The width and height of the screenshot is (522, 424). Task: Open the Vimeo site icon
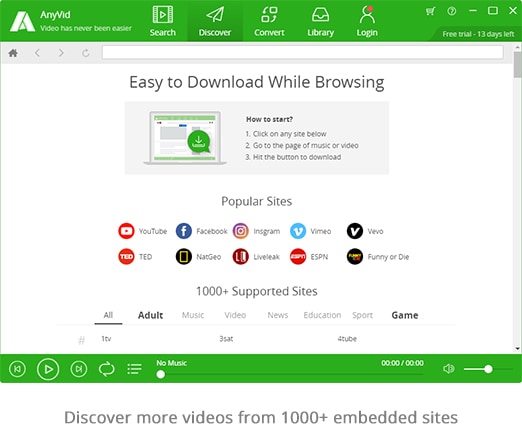[298, 231]
